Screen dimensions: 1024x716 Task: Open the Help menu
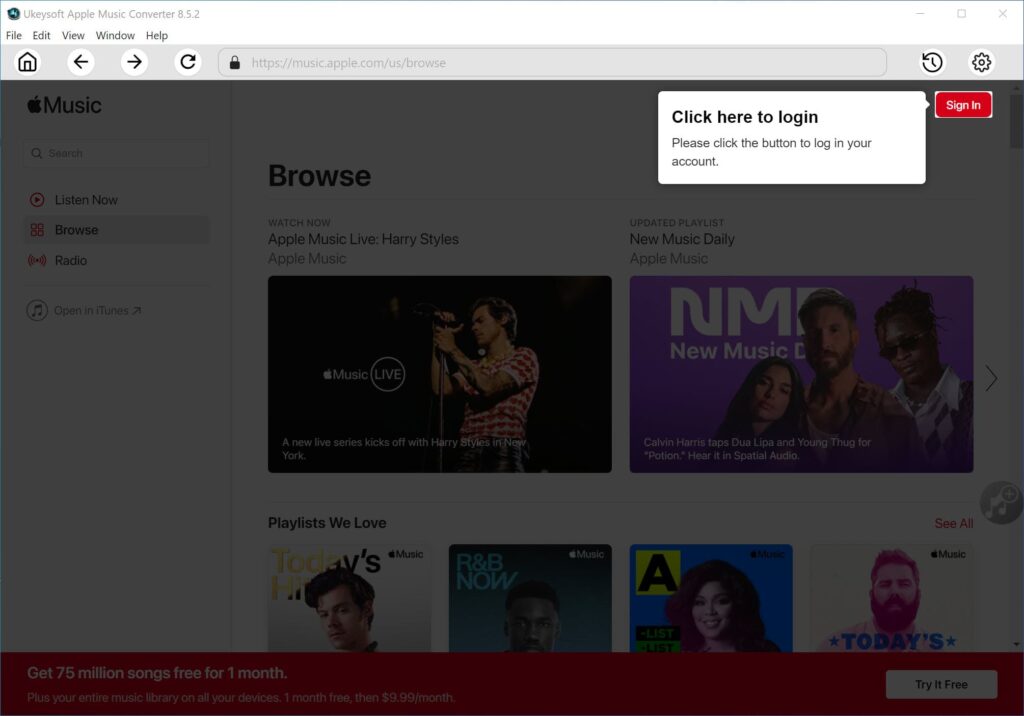pyautogui.click(x=157, y=35)
